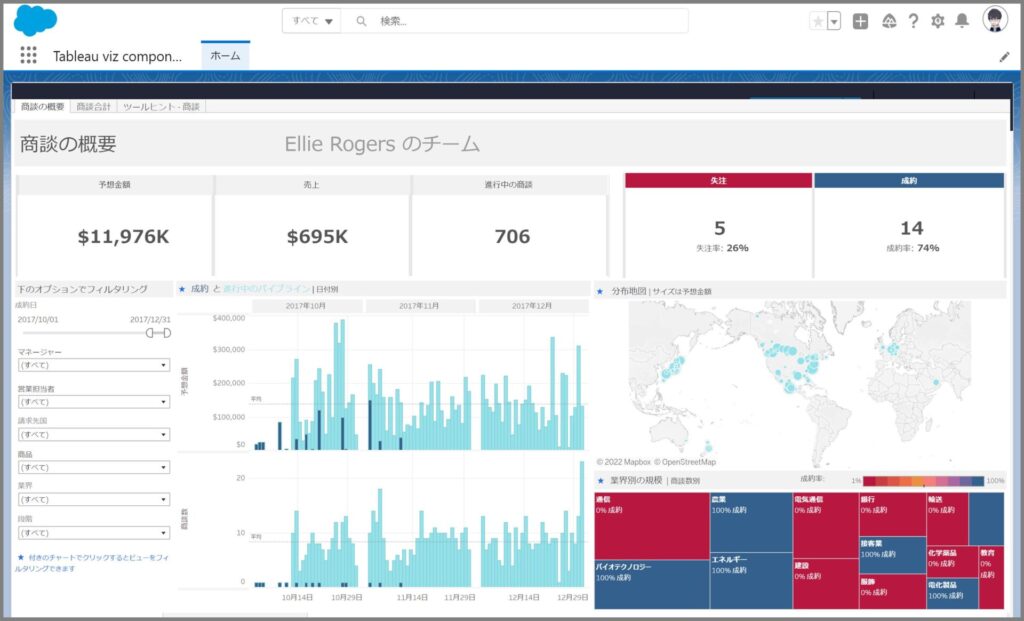Viewport: 1024px width, 621px height.
Task: Open the help question mark icon
Action: [913, 21]
